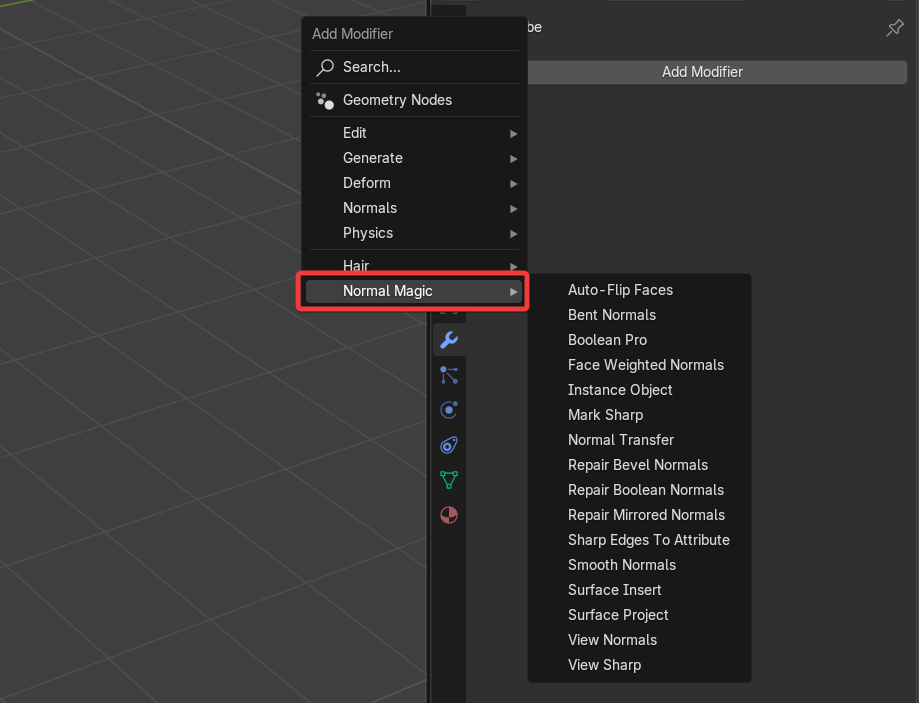The width and height of the screenshot is (919, 703).
Task: Click the Geometry Nodes icon in menu
Action: (325, 100)
